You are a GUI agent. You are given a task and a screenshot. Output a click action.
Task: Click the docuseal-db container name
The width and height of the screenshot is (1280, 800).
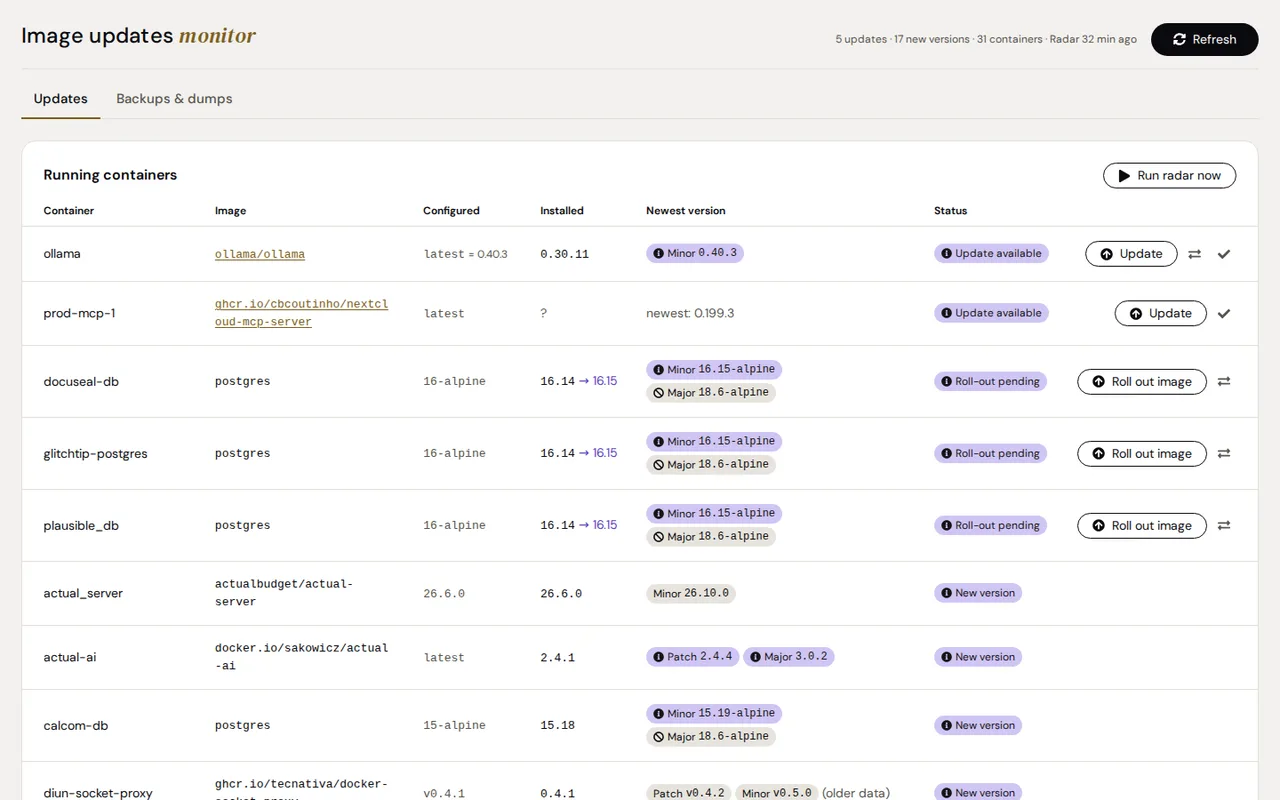[x=81, y=382]
